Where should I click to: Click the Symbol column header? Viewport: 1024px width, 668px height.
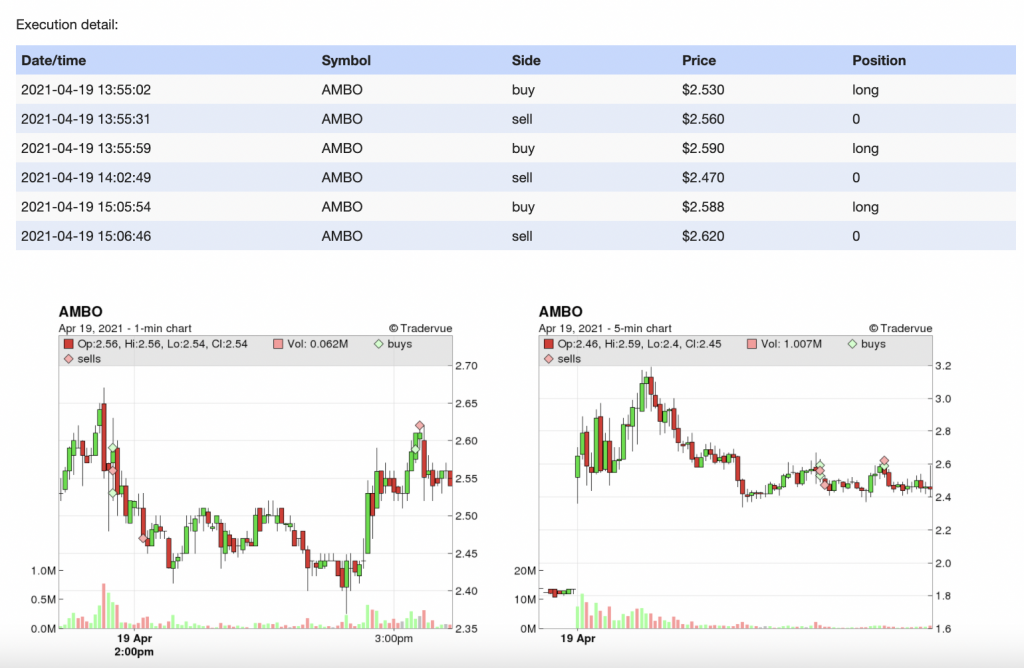click(346, 60)
